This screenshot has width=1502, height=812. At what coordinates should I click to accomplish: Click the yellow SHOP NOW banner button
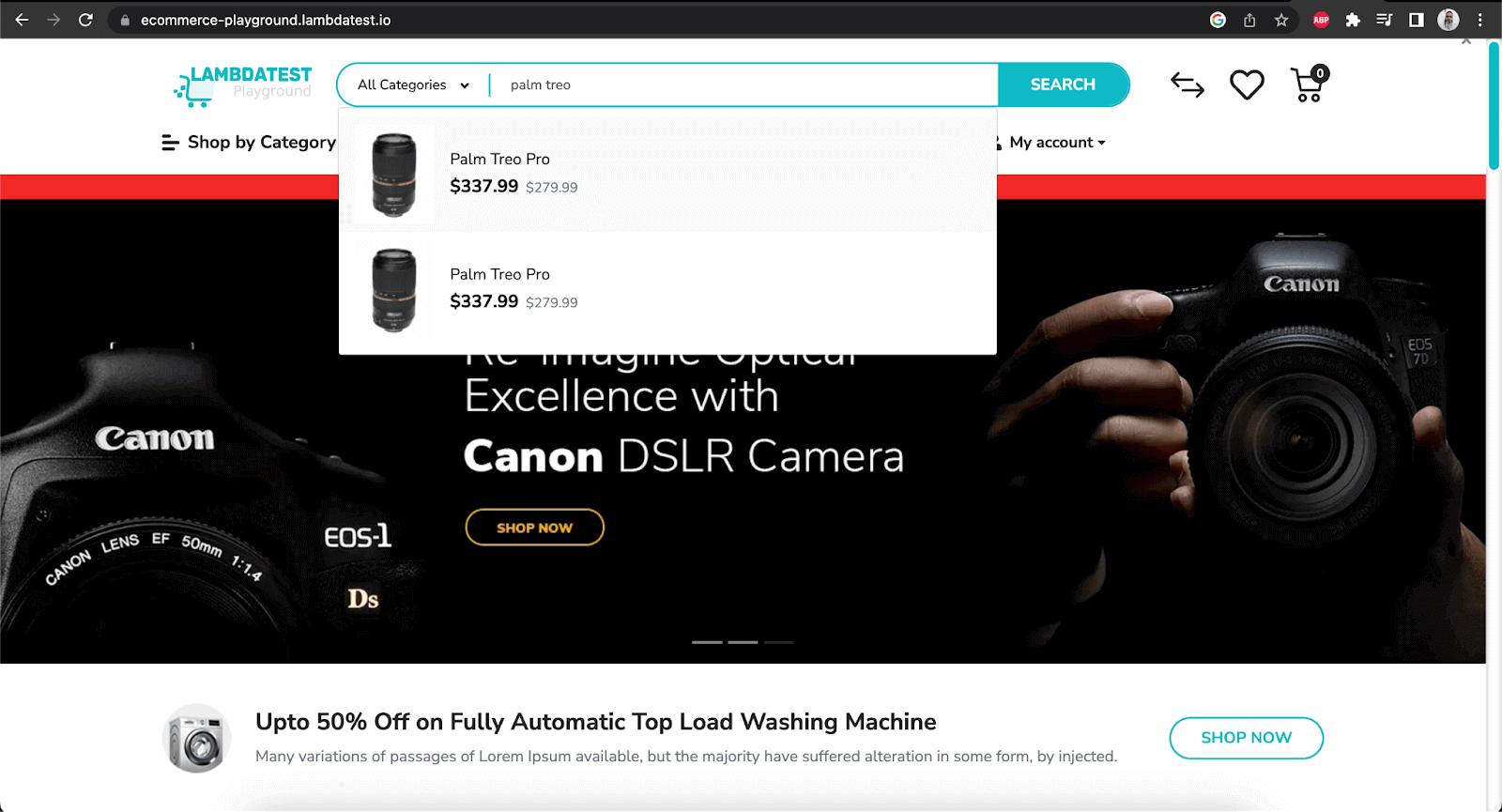pos(534,528)
